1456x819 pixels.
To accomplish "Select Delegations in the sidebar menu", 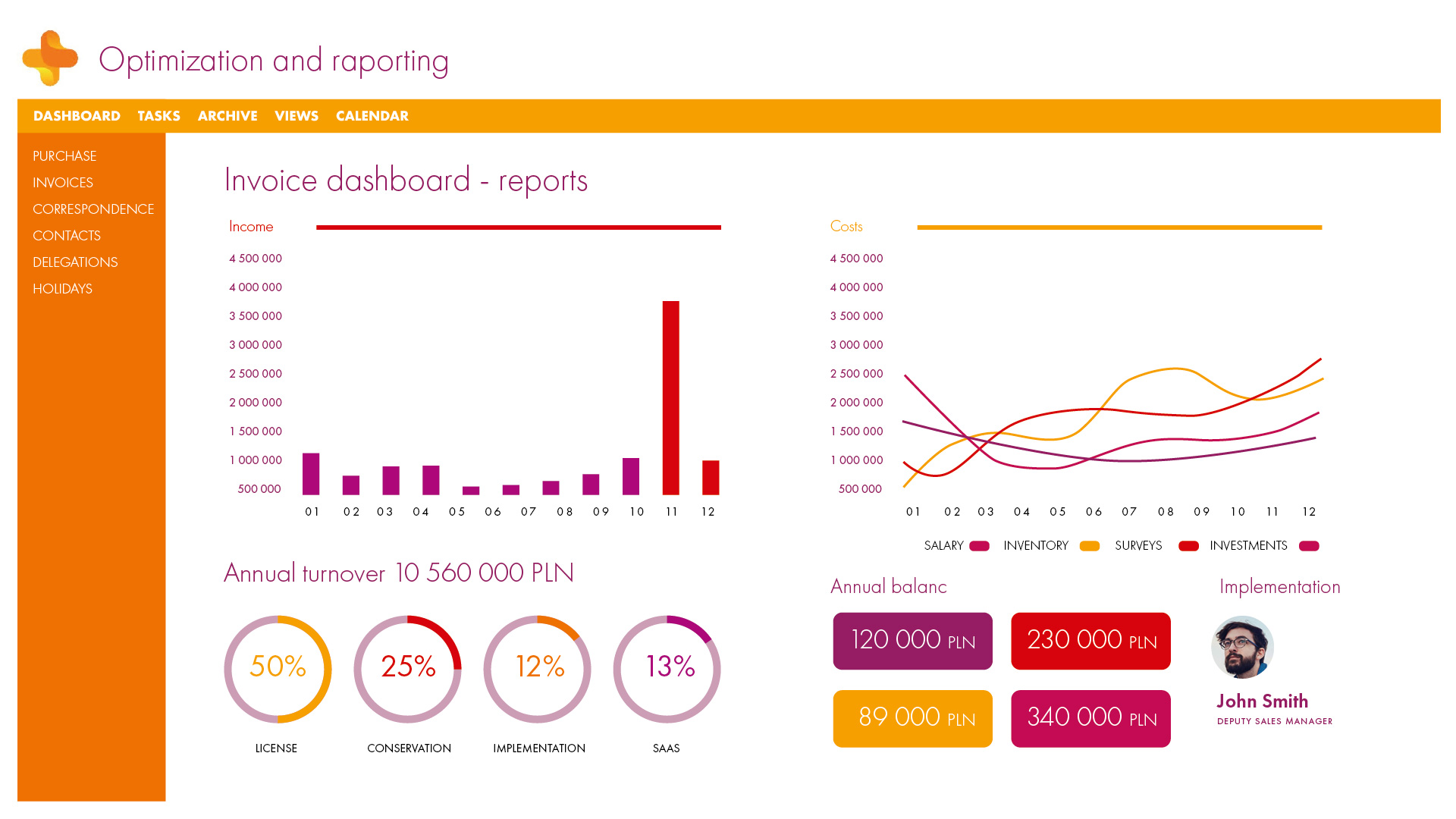I will click(x=75, y=262).
